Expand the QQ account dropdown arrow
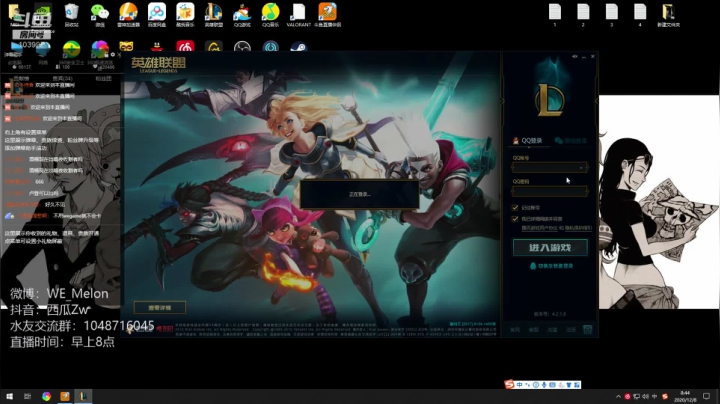 click(x=581, y=168)
